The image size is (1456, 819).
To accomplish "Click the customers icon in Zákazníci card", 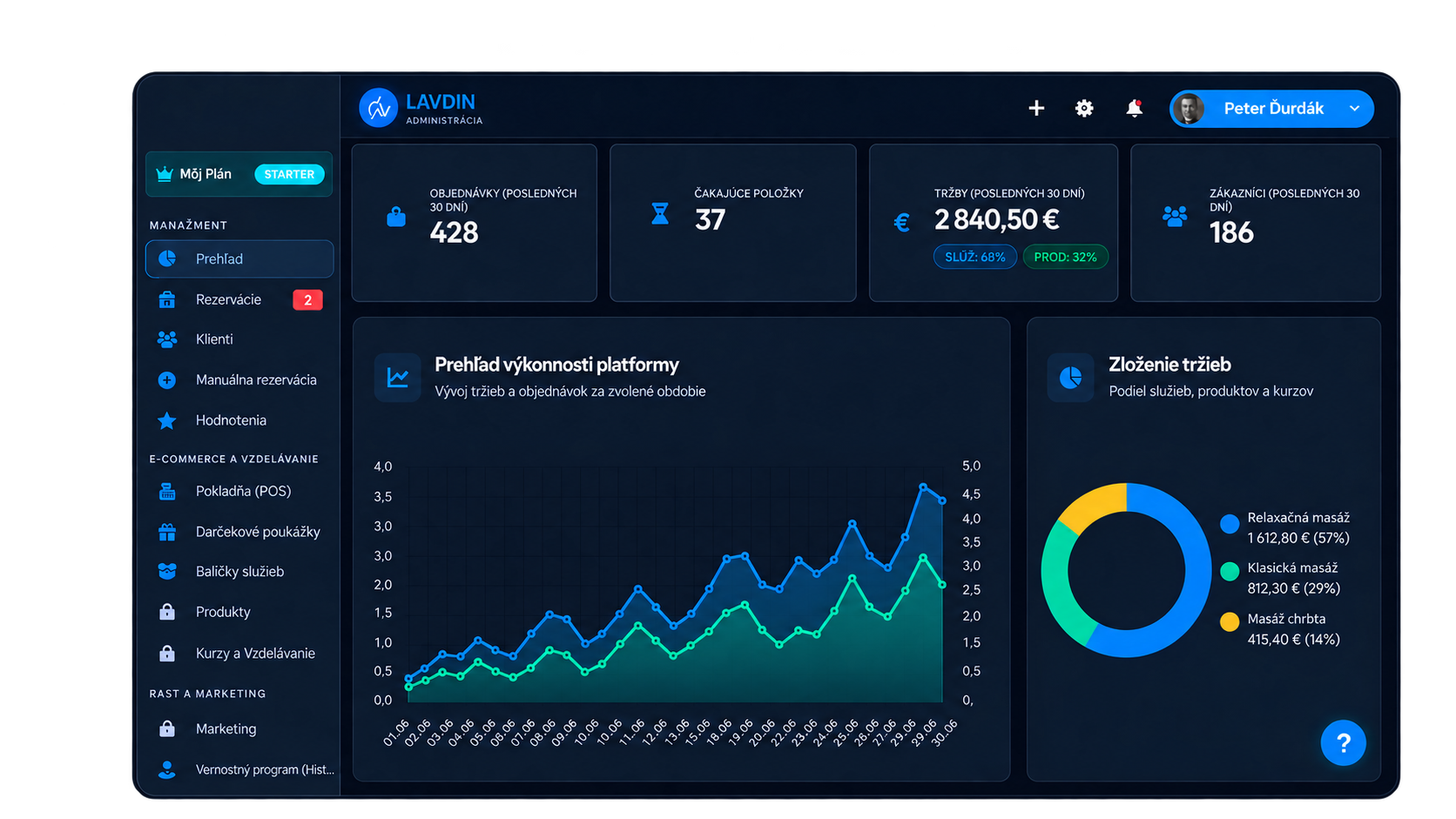I will coord(1175,216).
